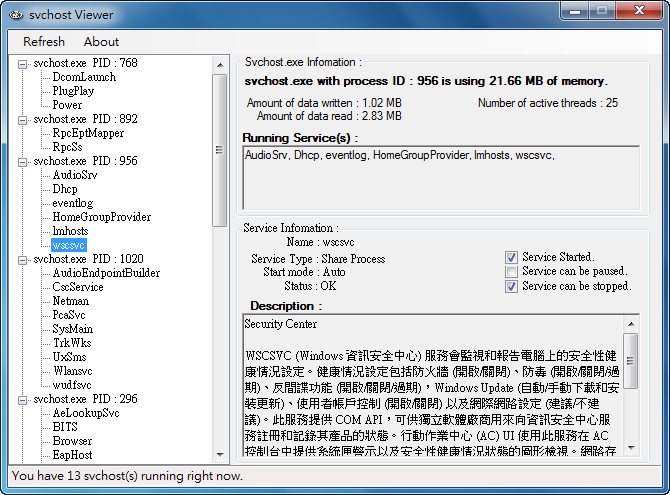Viewport: 670px width, 495px height.
Task: Select the EapHost service
Action: point(72,455)
